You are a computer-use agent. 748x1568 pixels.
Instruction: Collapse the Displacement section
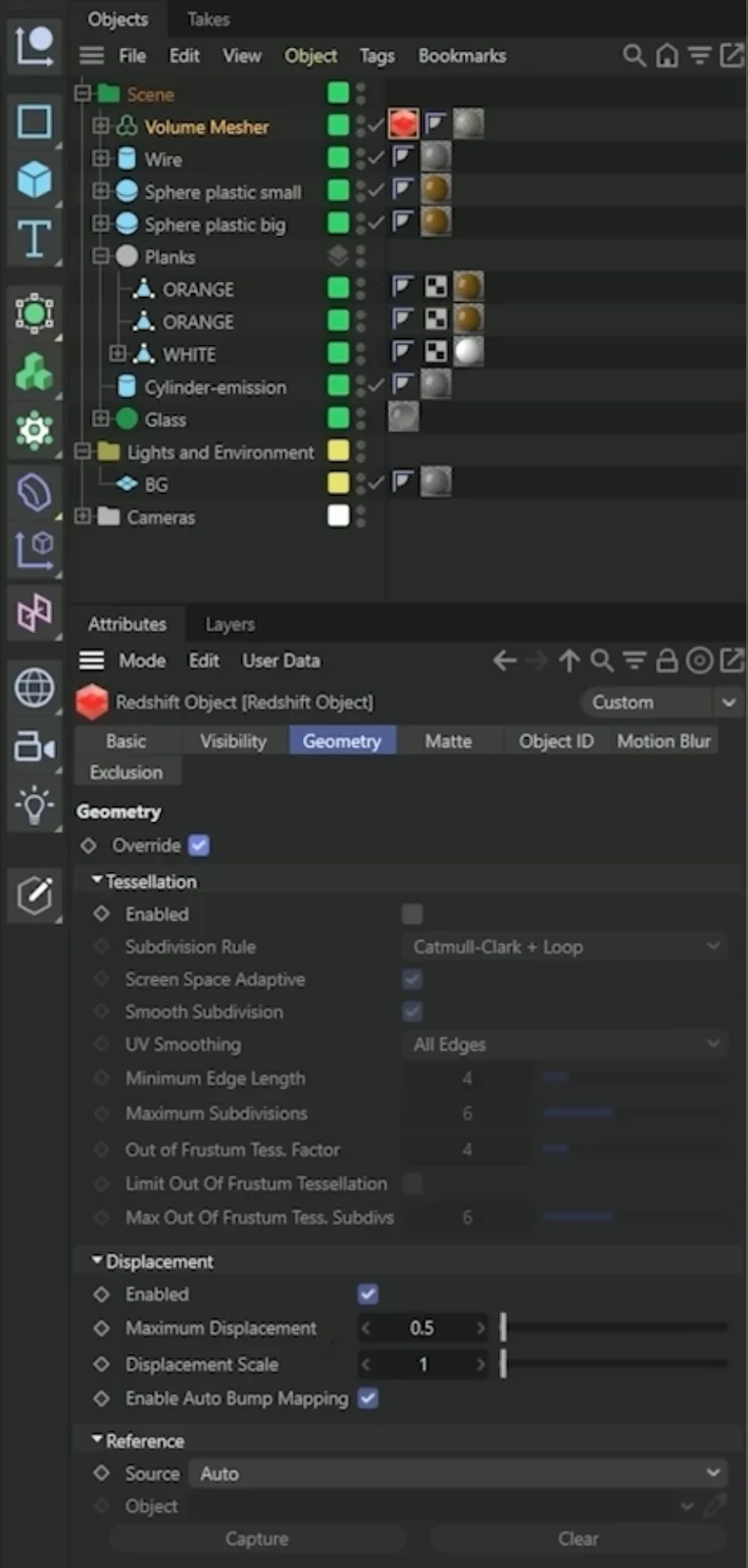tap(97, 1260)
